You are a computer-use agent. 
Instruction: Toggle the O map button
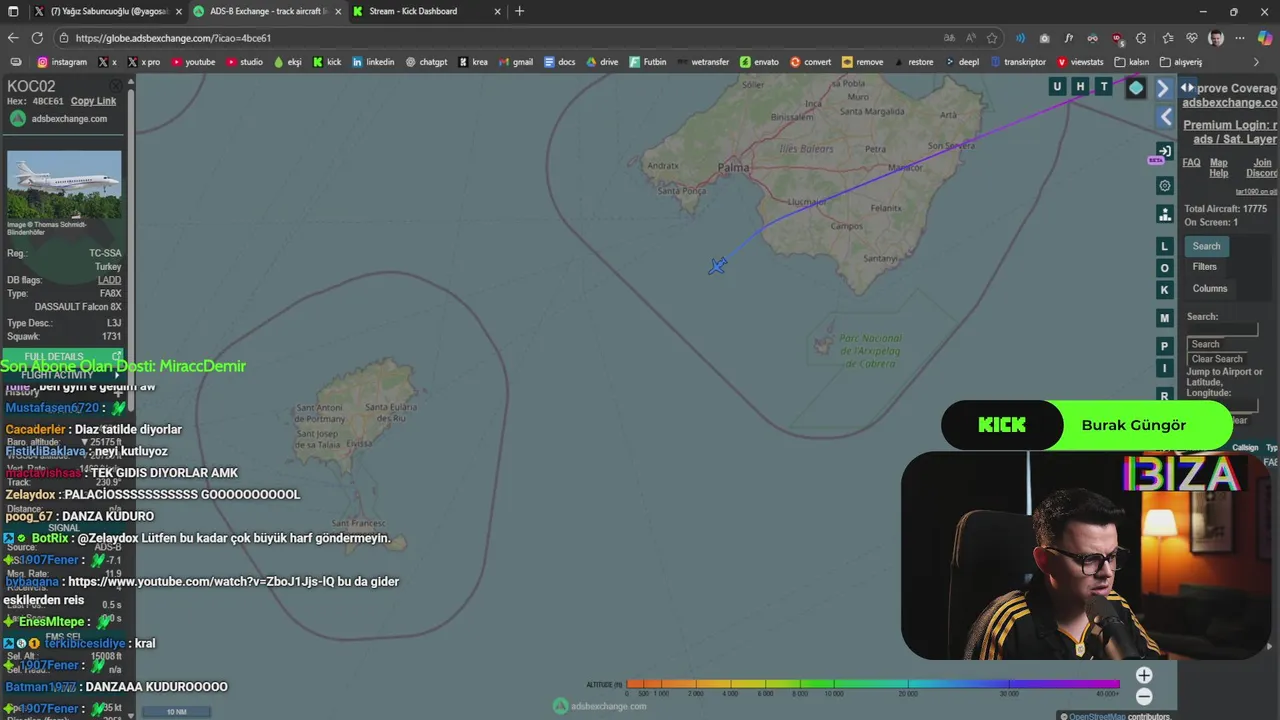[x=1164, y=268]
